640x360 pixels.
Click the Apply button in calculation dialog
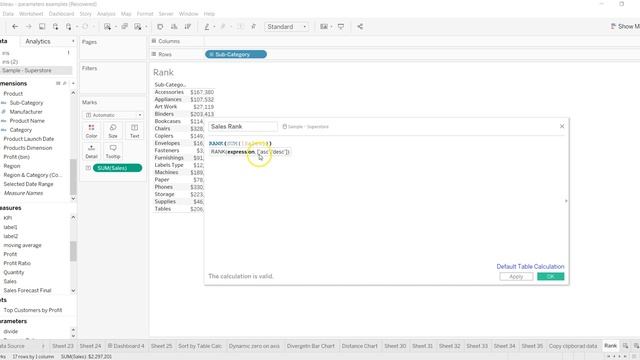click(x=516, y=276)
